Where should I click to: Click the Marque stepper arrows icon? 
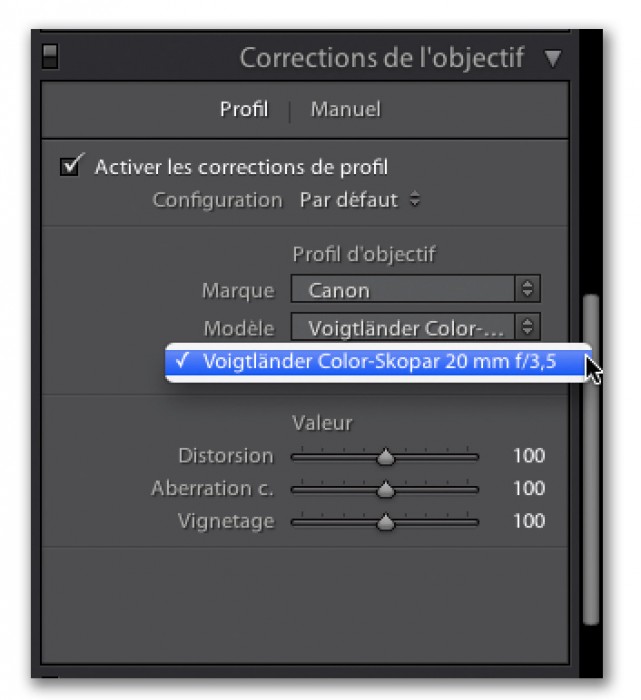point(528,289)
